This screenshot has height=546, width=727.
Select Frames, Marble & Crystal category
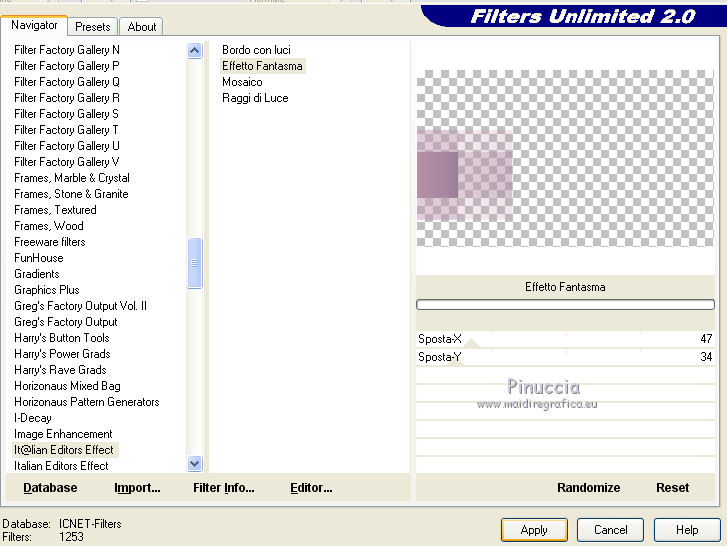tap(72, 178)
